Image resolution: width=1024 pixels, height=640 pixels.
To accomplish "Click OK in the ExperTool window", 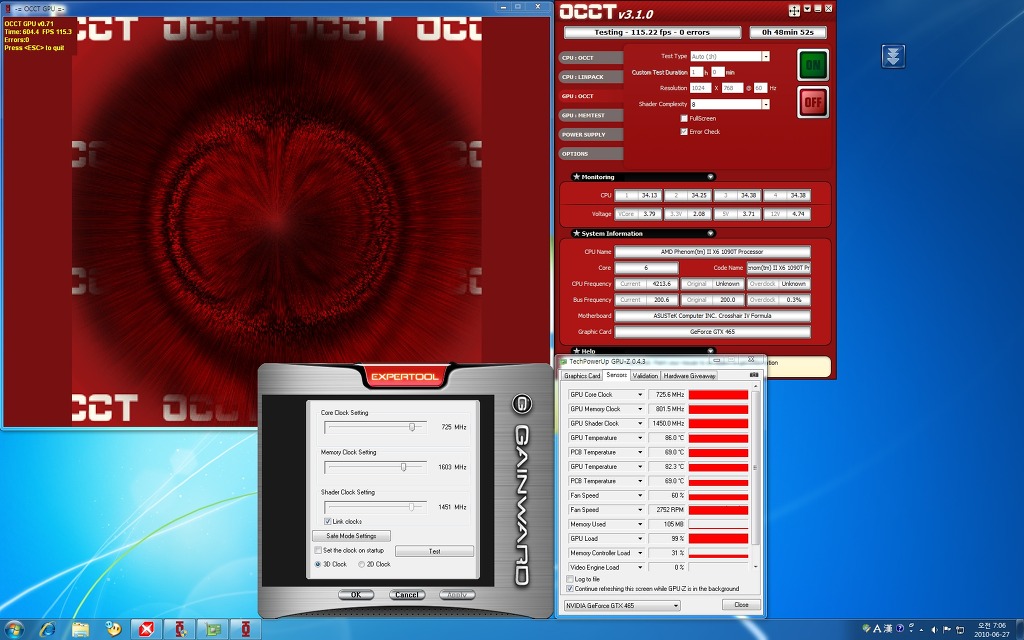I will coord(356,594).
